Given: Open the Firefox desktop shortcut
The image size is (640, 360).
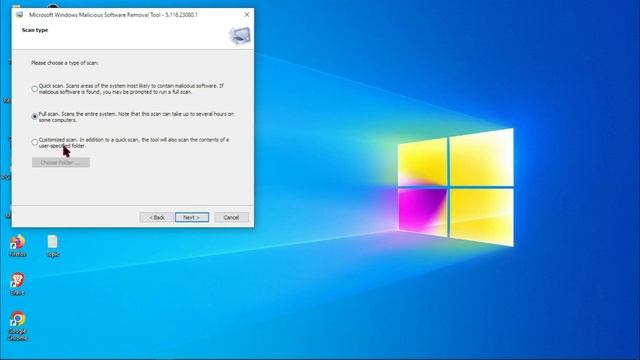Looking at the screenshot, I should (x=18, y=246).
